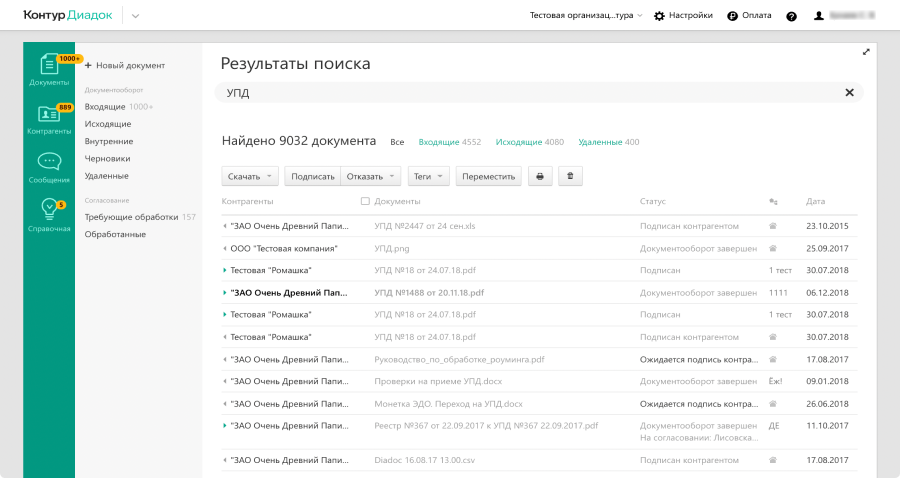The width and height of the screenshot is (900, 478).
Task: Click the help question mark icon
Action: 792,16
